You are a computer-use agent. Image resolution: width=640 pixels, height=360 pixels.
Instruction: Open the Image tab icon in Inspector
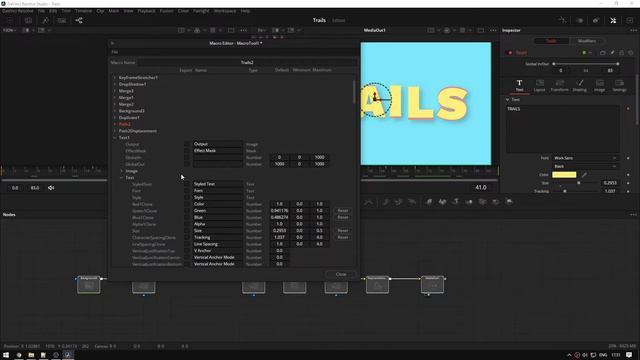(x=599, y=85)
